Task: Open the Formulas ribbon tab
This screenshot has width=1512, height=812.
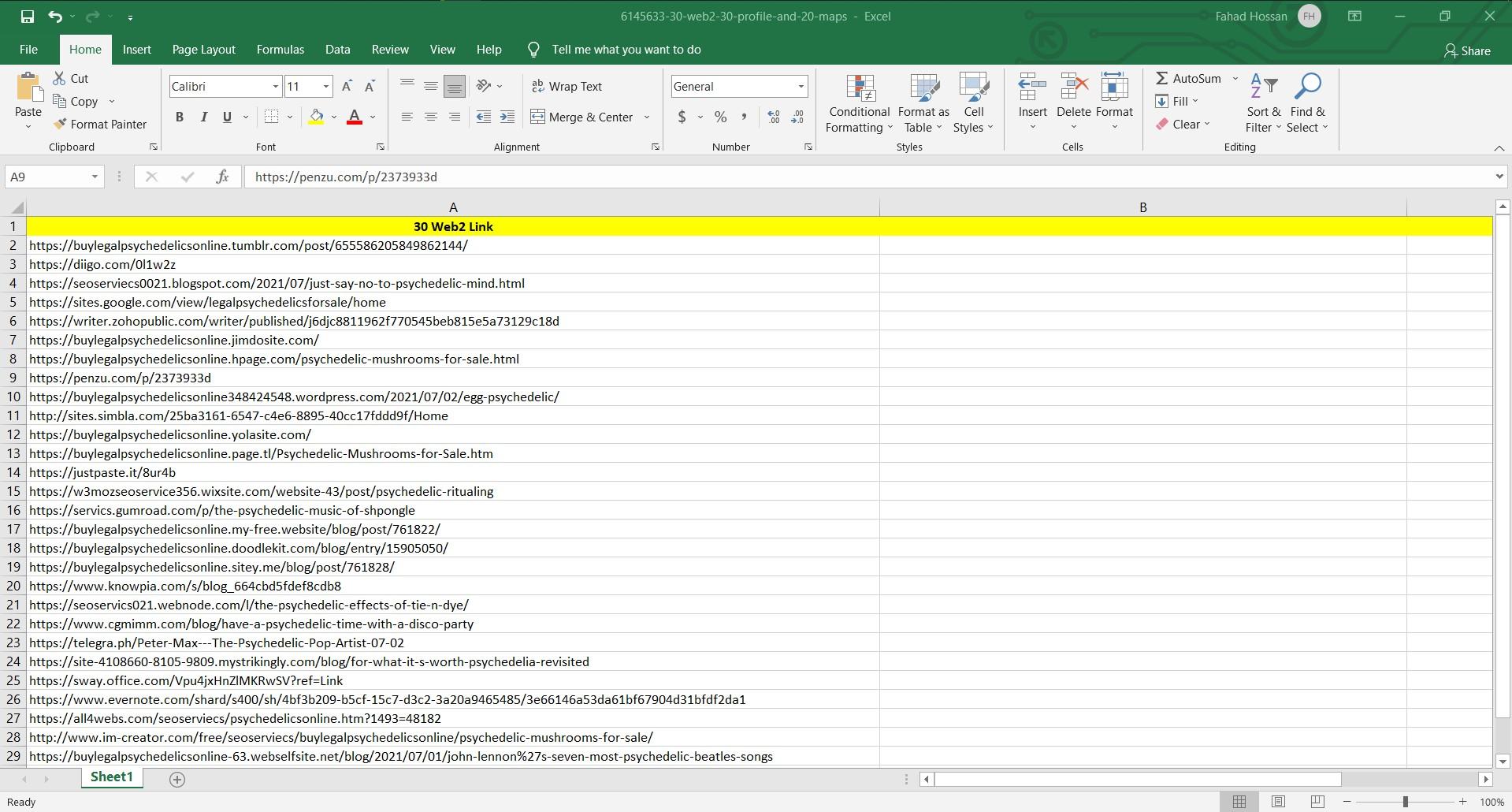Action: [x=280, y=50]
